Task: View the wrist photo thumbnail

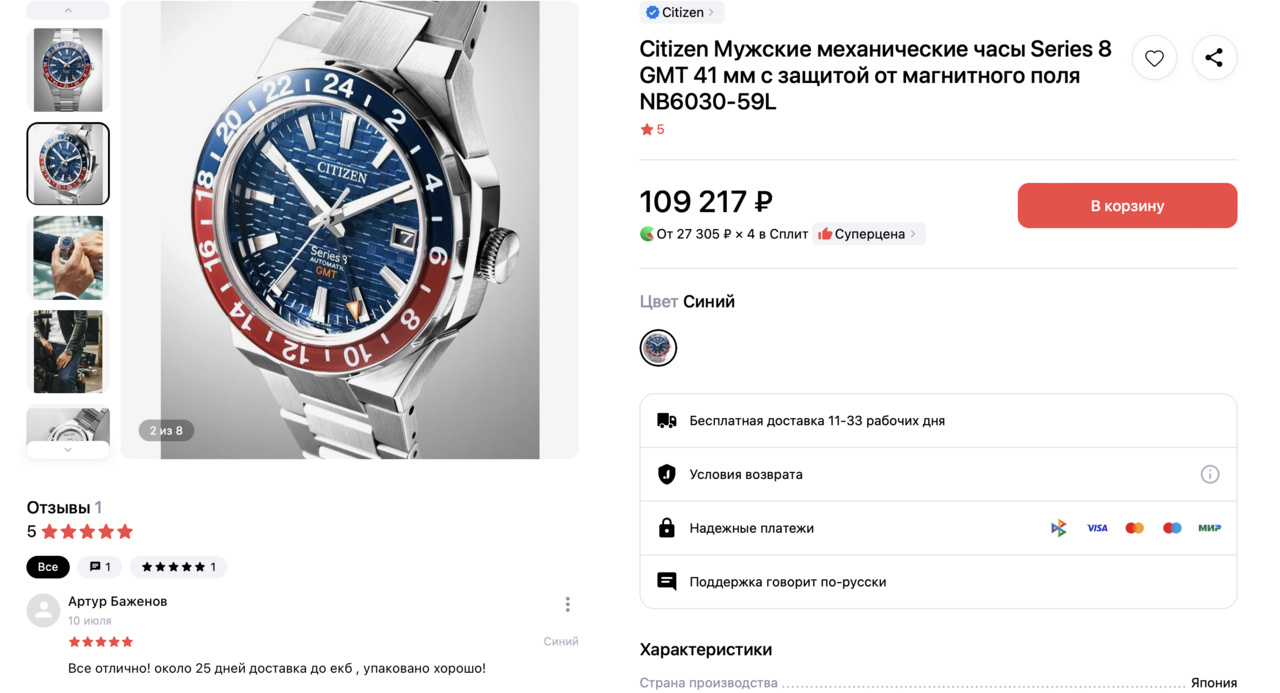Action: coord(68,258)
